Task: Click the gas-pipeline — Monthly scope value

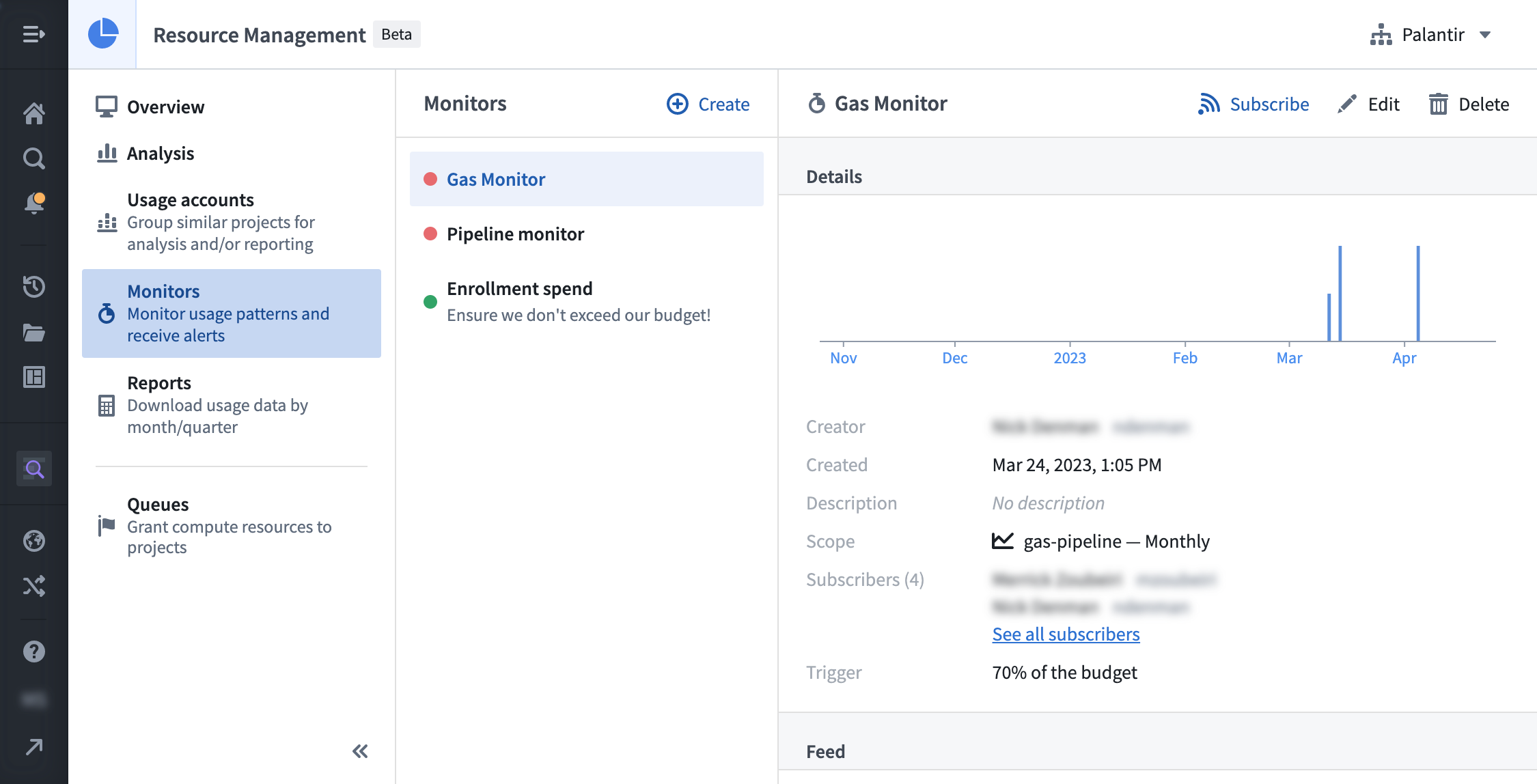Action: (x=1100, y=541)
